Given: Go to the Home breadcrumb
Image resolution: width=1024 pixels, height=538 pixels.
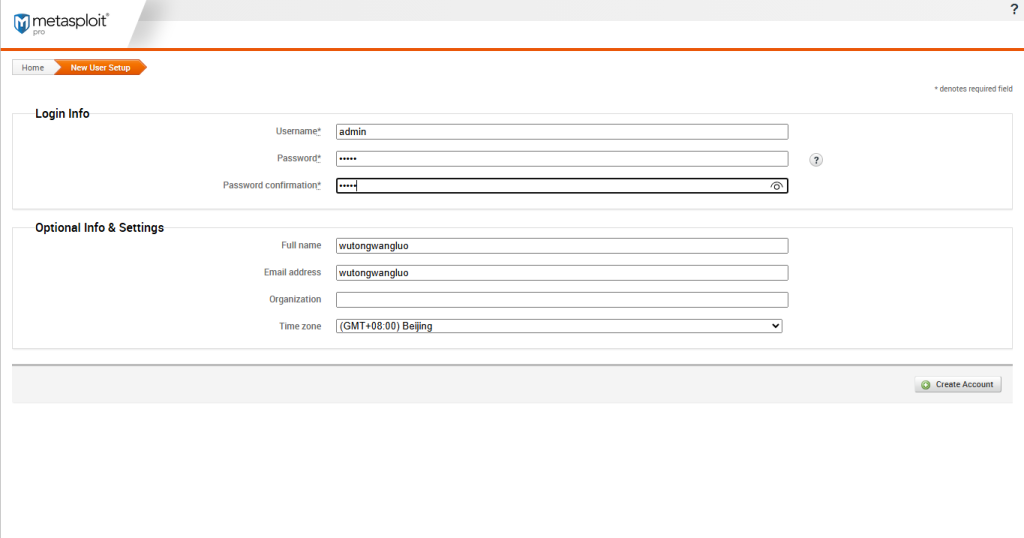Looking at the screenshot, I should coord(33,68).
